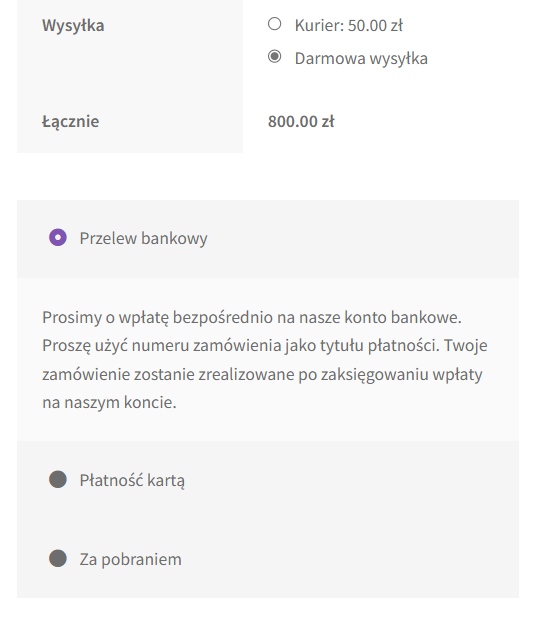
Task: Click the Łącznie row heading
Action: tap(70, 122)
